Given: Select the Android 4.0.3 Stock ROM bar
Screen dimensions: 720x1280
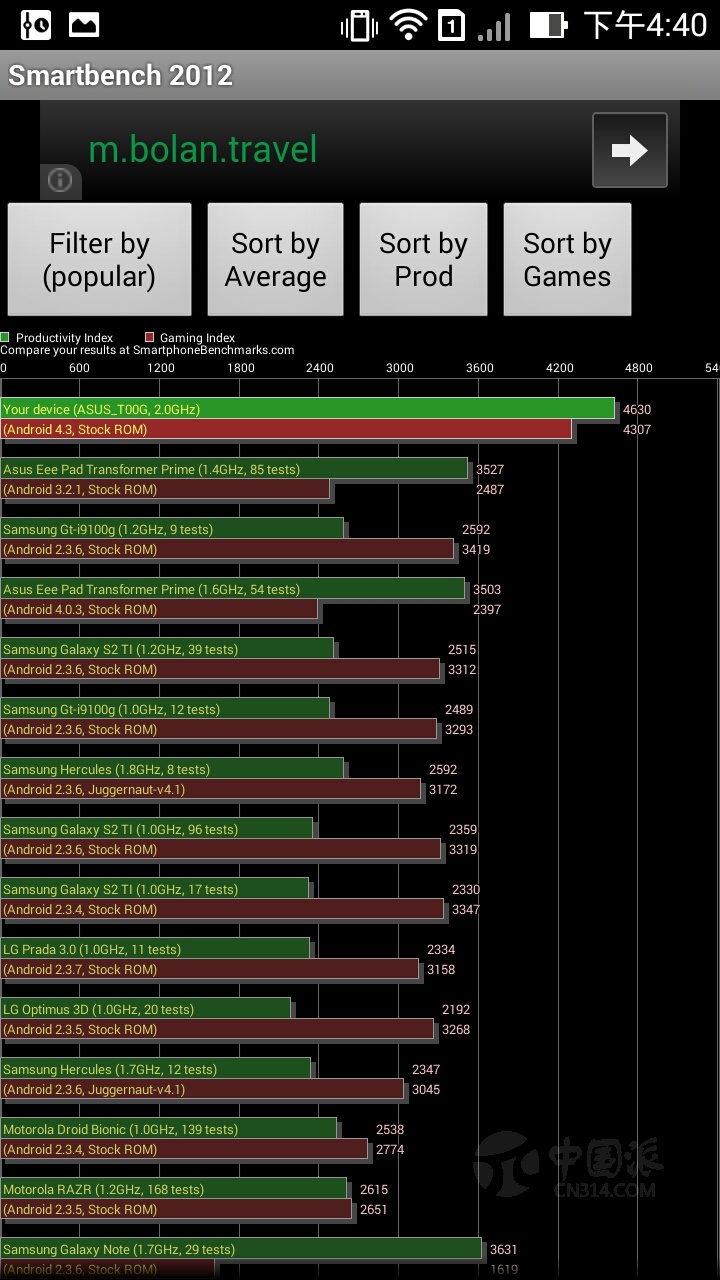Looking at the screenshot, I should coord(159,609).
